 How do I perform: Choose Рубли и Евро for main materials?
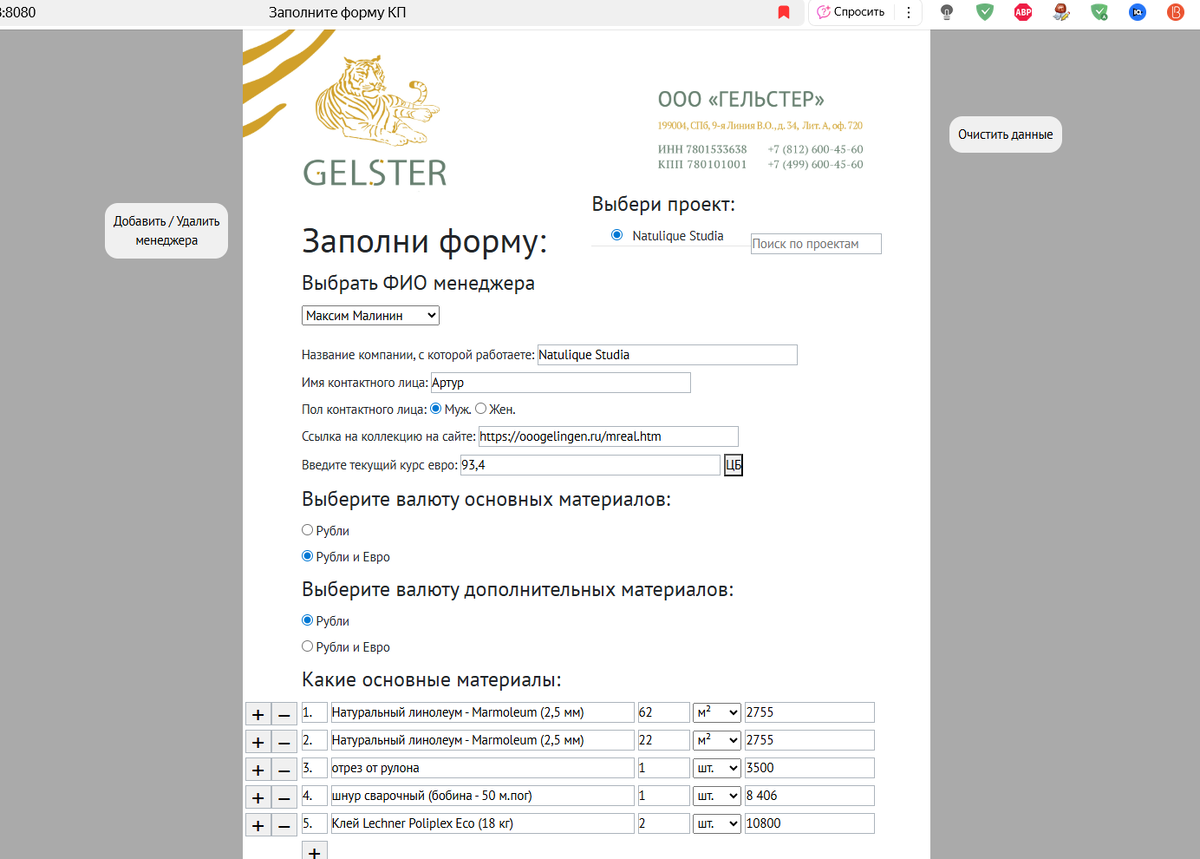click(308, 556)
